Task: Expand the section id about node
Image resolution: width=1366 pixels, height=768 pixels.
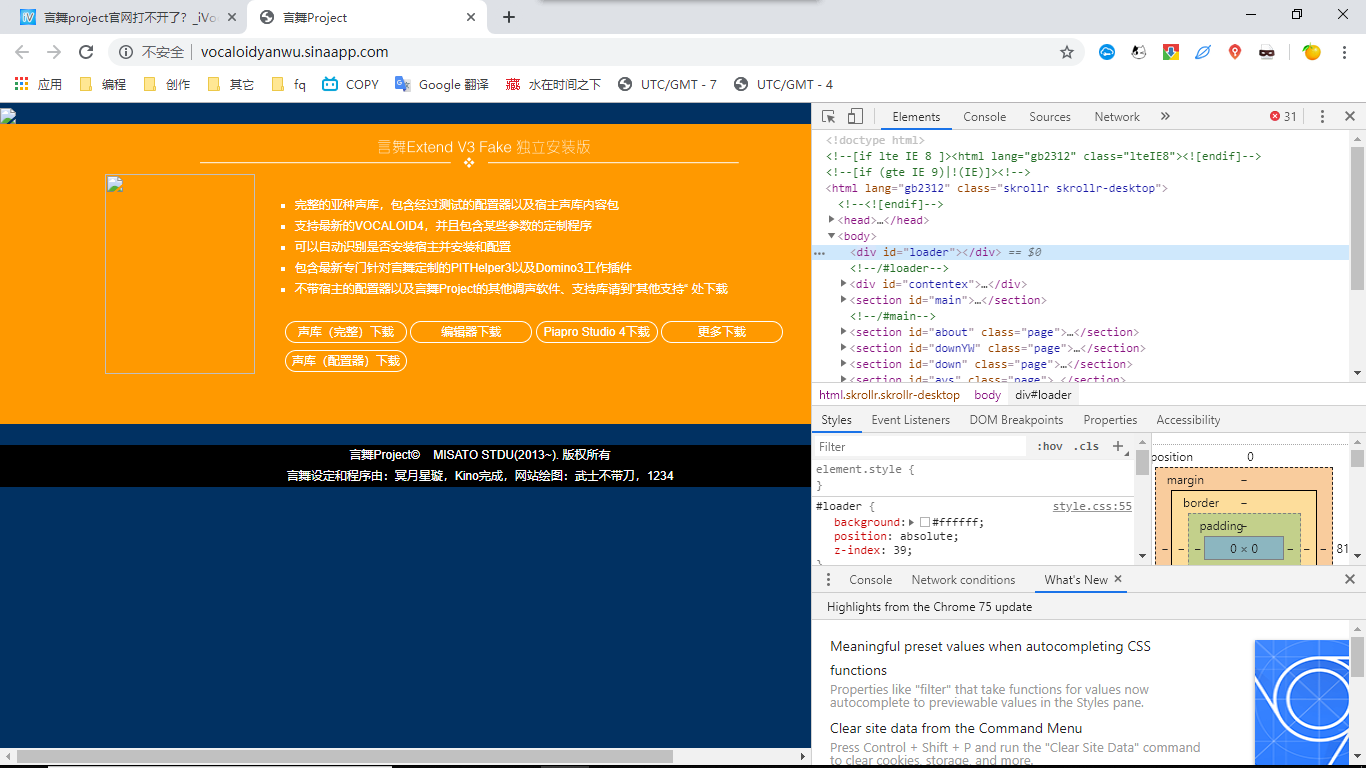Action: point(844,332)
